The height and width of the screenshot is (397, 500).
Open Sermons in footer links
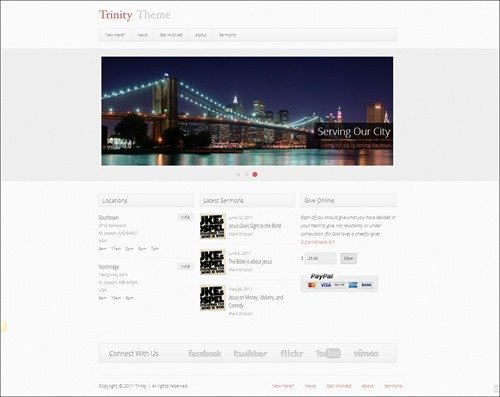tap(393, 386)
